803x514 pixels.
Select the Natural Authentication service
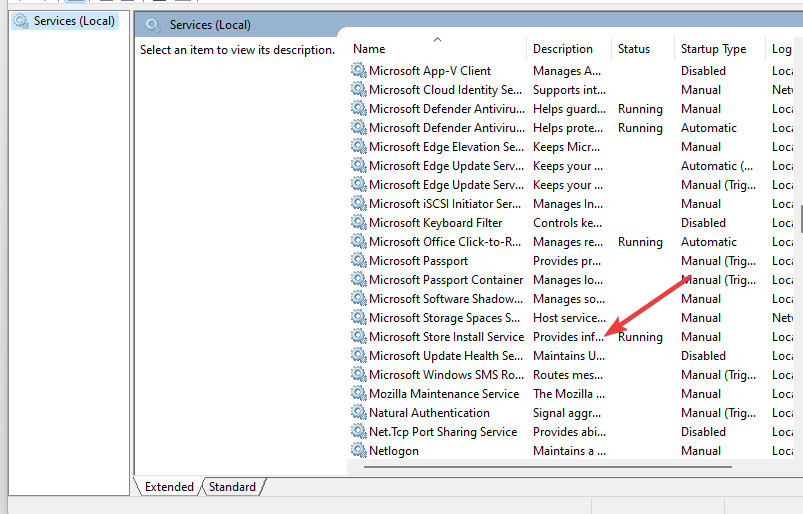[x=429, y=413]
